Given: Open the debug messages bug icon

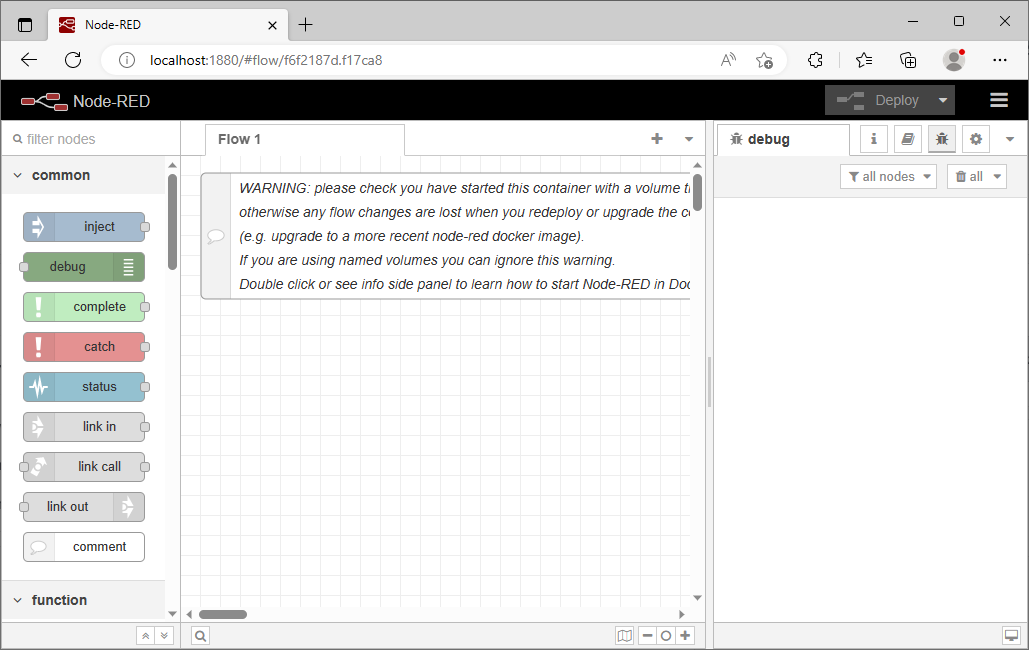Looking at the screenshot, I should [x=942, y=139].
